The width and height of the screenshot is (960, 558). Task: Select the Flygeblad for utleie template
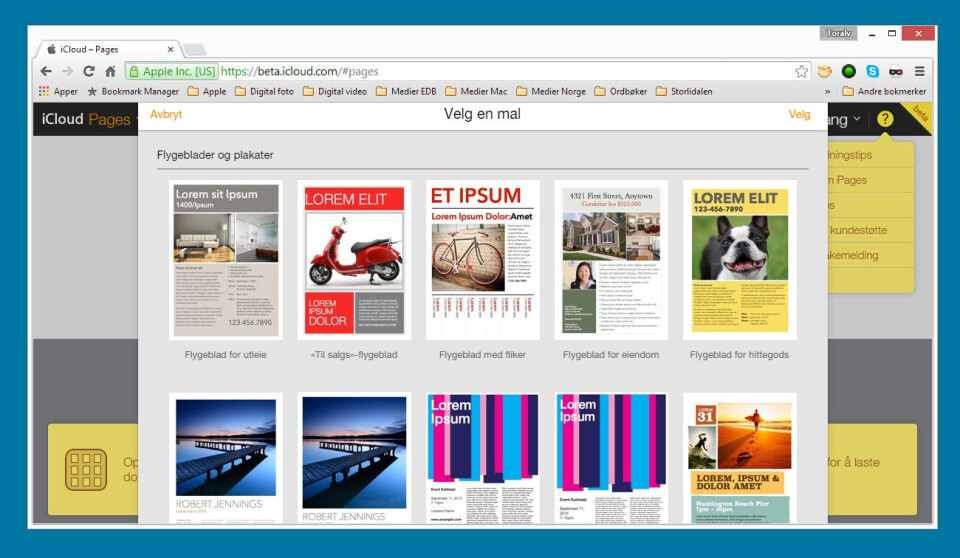click(x=226, y=260)
